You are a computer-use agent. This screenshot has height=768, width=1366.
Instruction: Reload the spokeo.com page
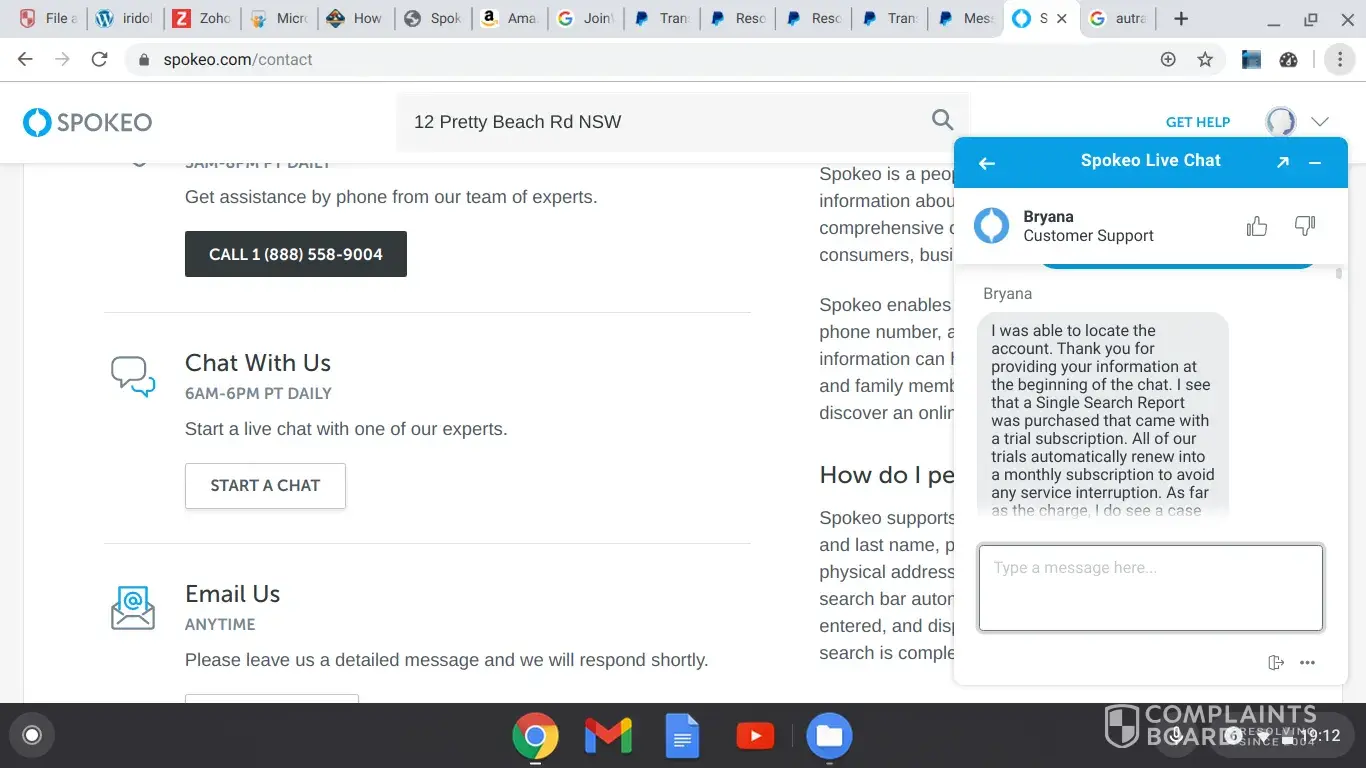click(99, 59)
